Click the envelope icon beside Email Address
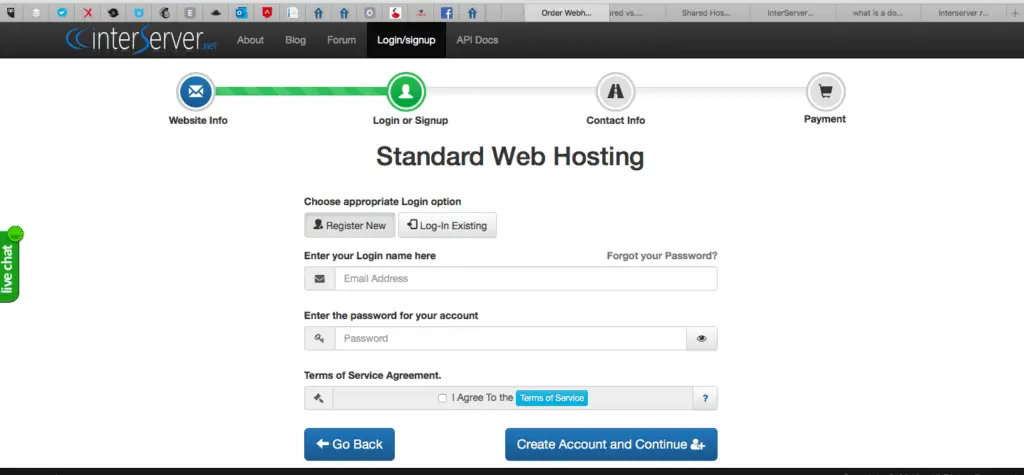 [319, 278]
